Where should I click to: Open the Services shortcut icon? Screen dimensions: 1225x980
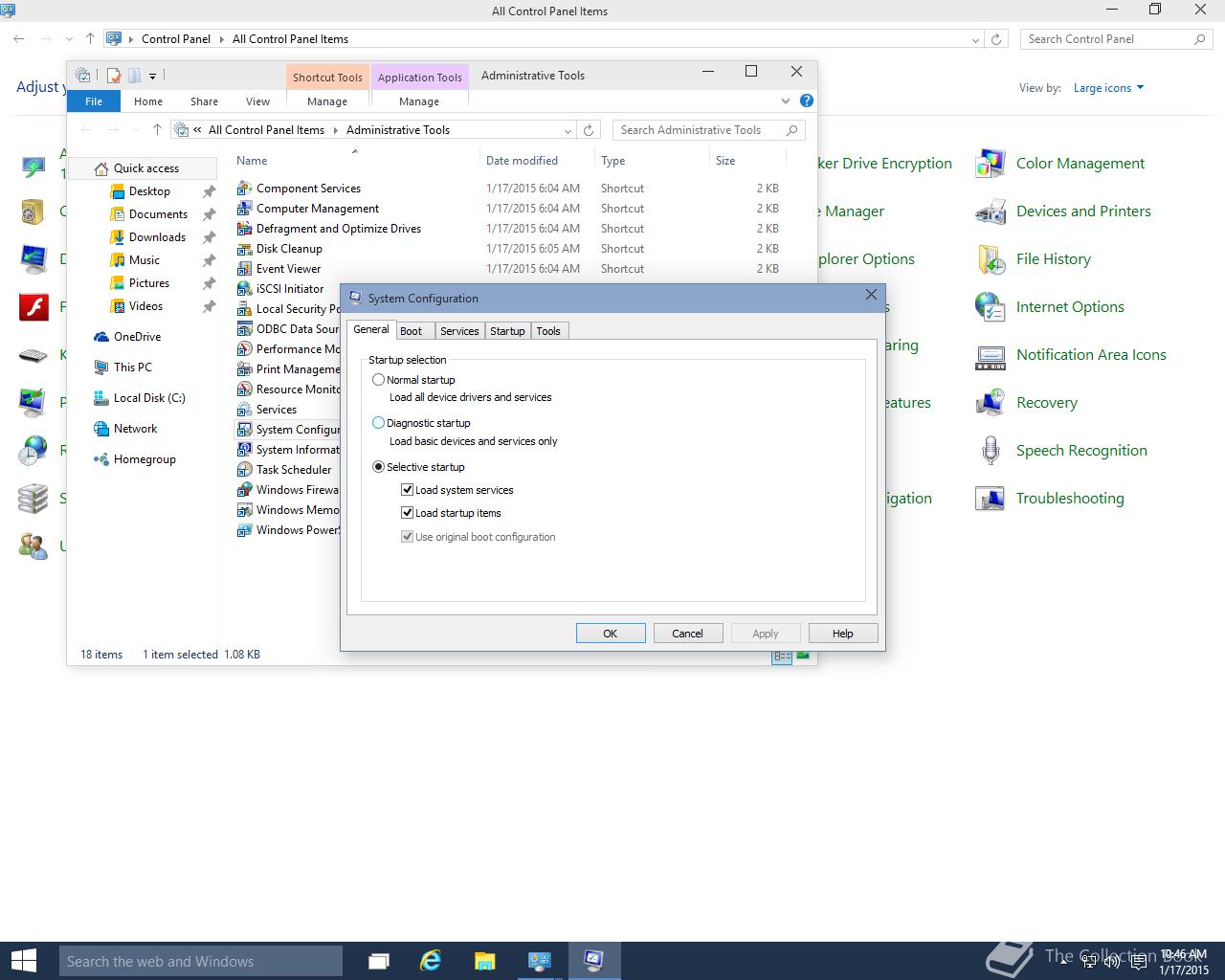pyautogui.click(x=244, y=410)
